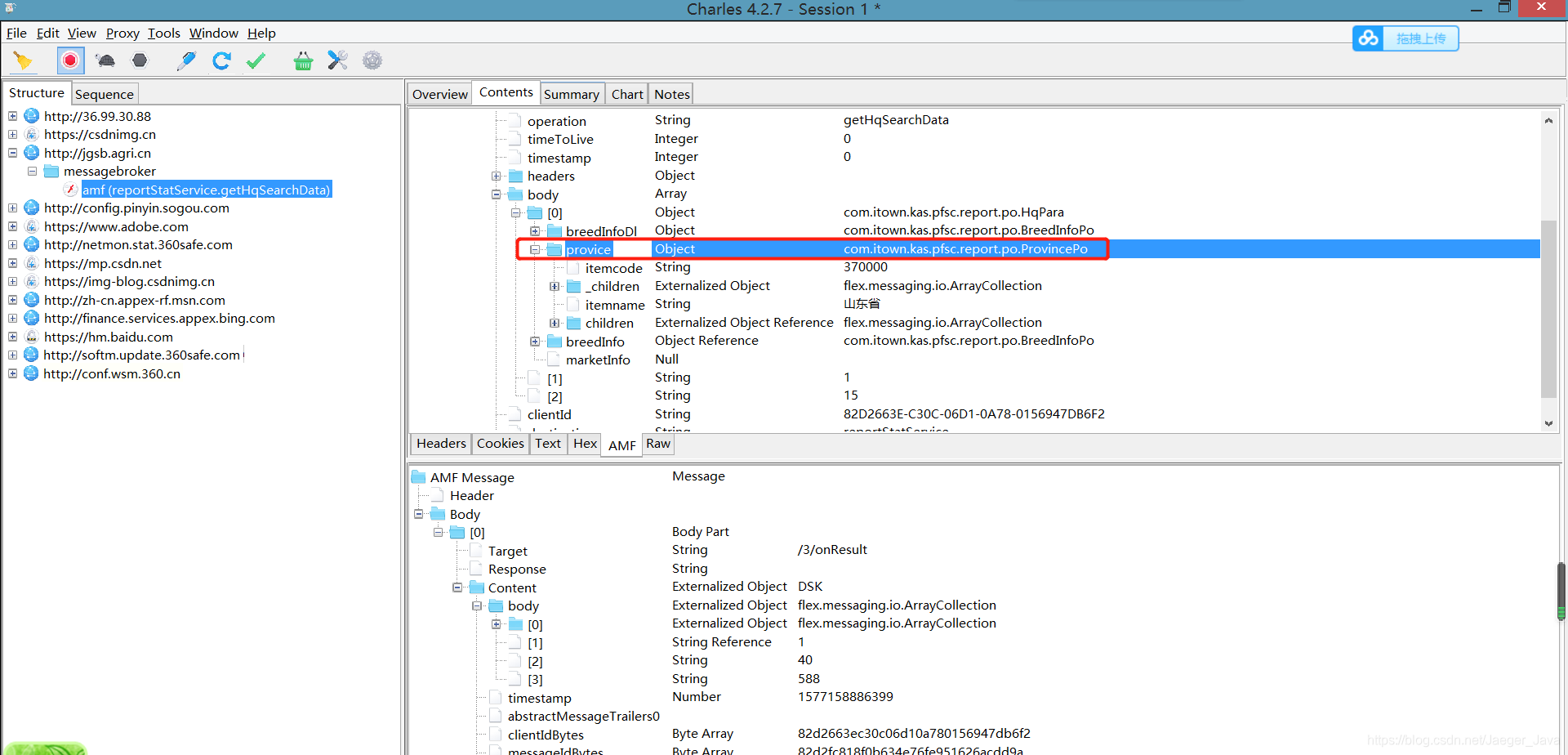Switch to the Structure tab

pyautogui.click(x=36, y=93)
